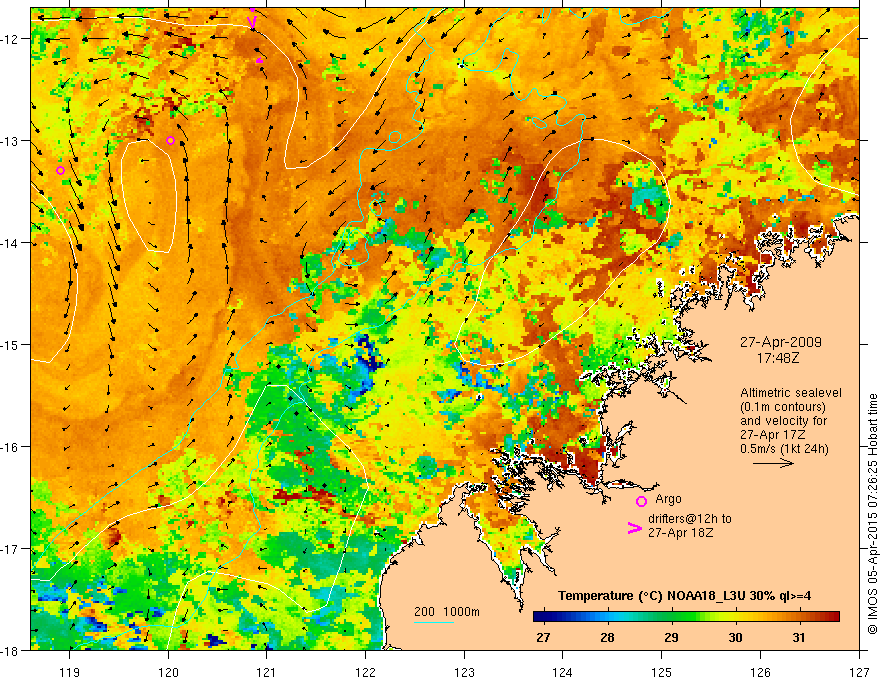This screenshot has height=680, width=880.
Task: Click the 27-Apr-2009 date label
Action: (x=781, y=341)
